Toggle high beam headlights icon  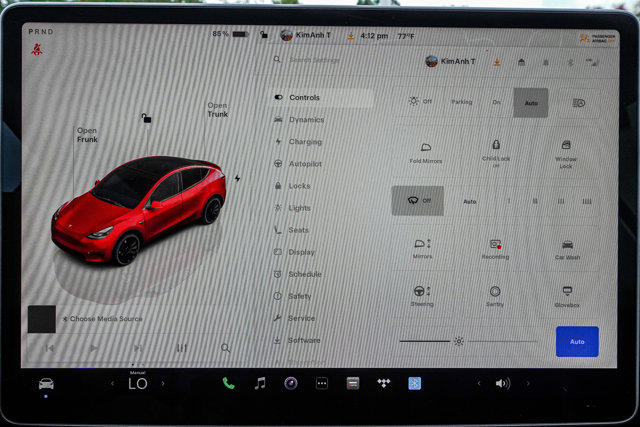(x=578, y=103)
